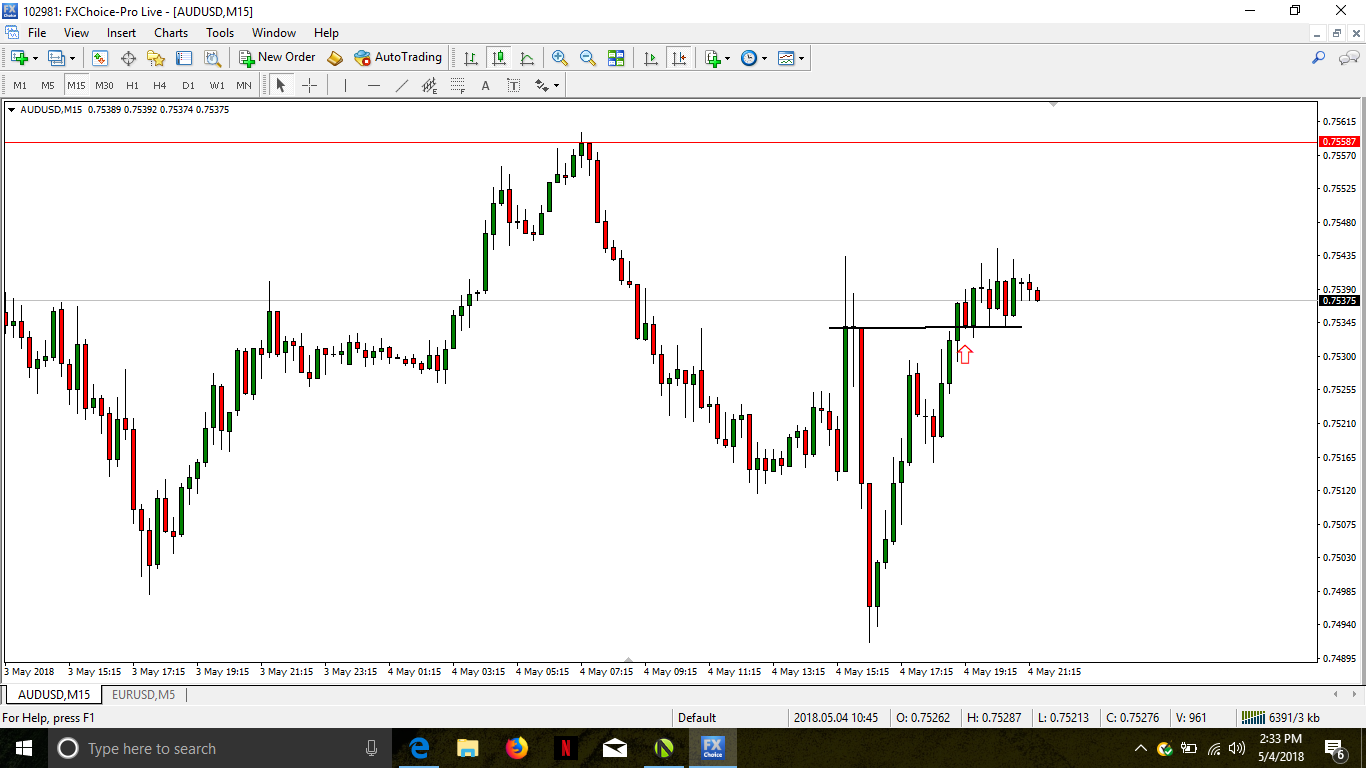Open the periodicity clock dropdown
This screenshot has width=1366, height=768.
point(764,58)
